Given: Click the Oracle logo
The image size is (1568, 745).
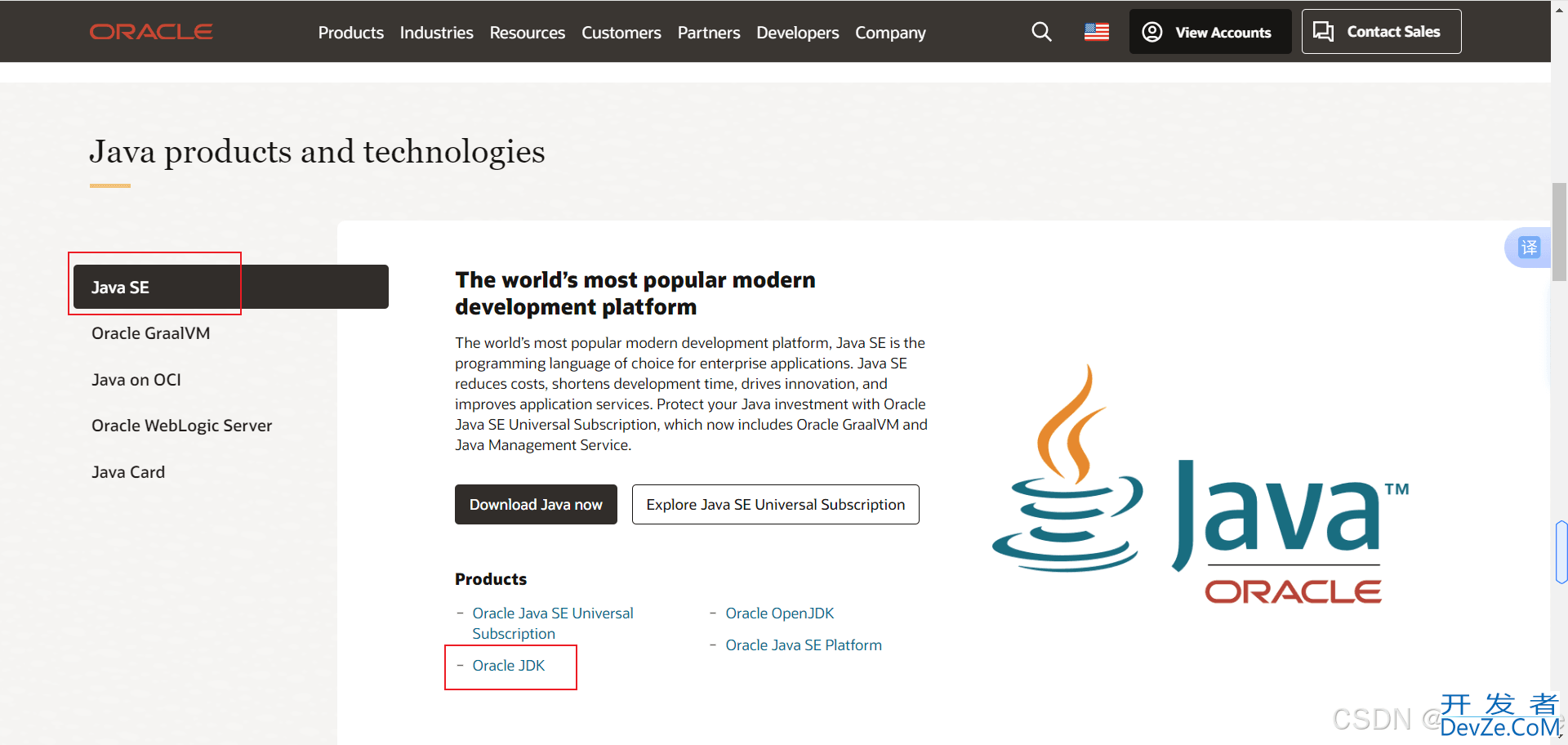Looking at the screenshot, I should (x=151, y=32).
